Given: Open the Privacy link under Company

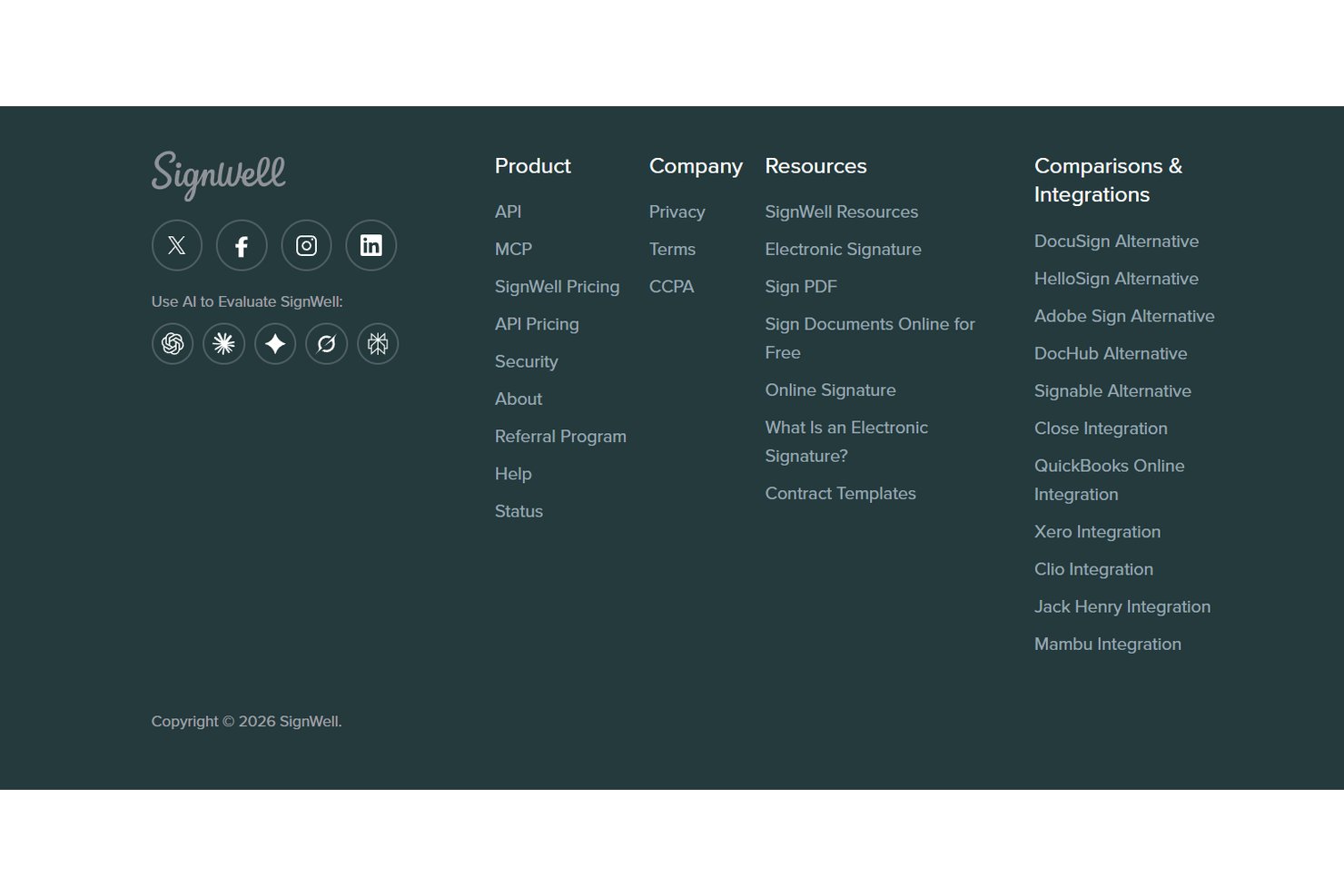Looking at the screenshot, I should tap(677, 212).
